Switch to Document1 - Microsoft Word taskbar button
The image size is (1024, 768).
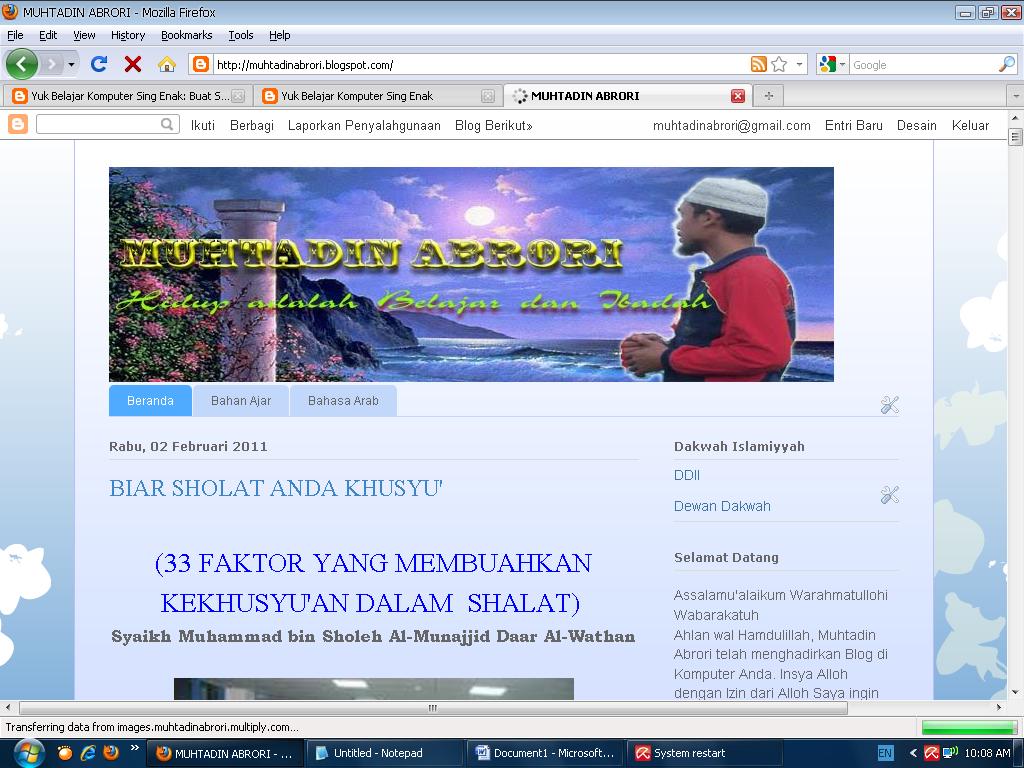546,754
